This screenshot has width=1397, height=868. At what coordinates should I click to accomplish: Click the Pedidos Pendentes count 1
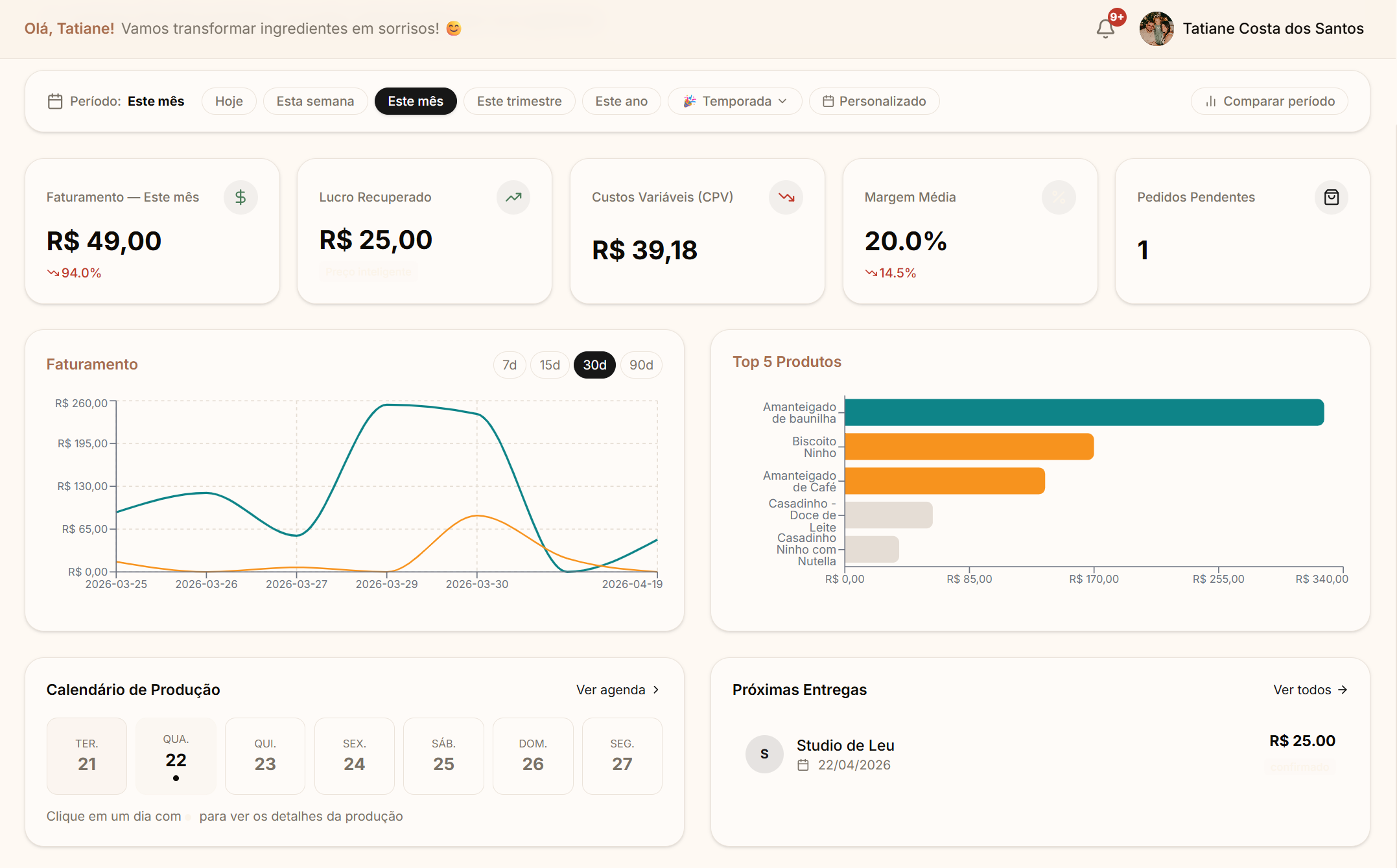pos(1143,250)
